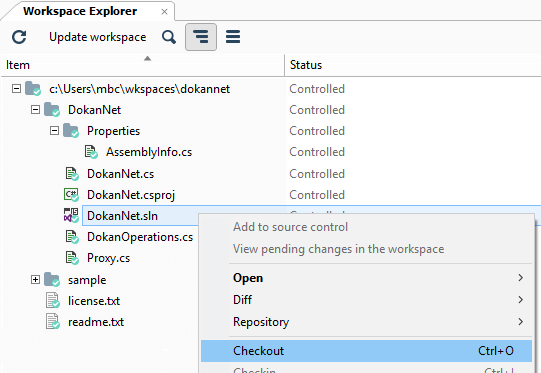This screenshot has height=373, width=541.
Task: Click the AssemblyInfo.cs file icon
Action: 91,152
